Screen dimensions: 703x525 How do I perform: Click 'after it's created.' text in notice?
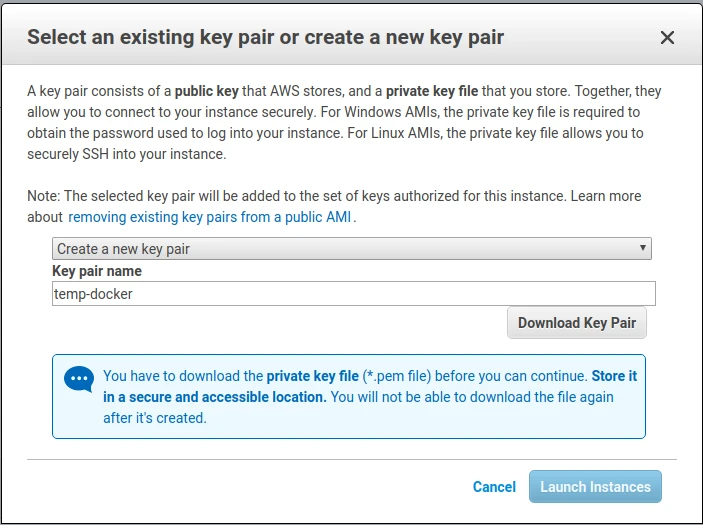(154, 418)
